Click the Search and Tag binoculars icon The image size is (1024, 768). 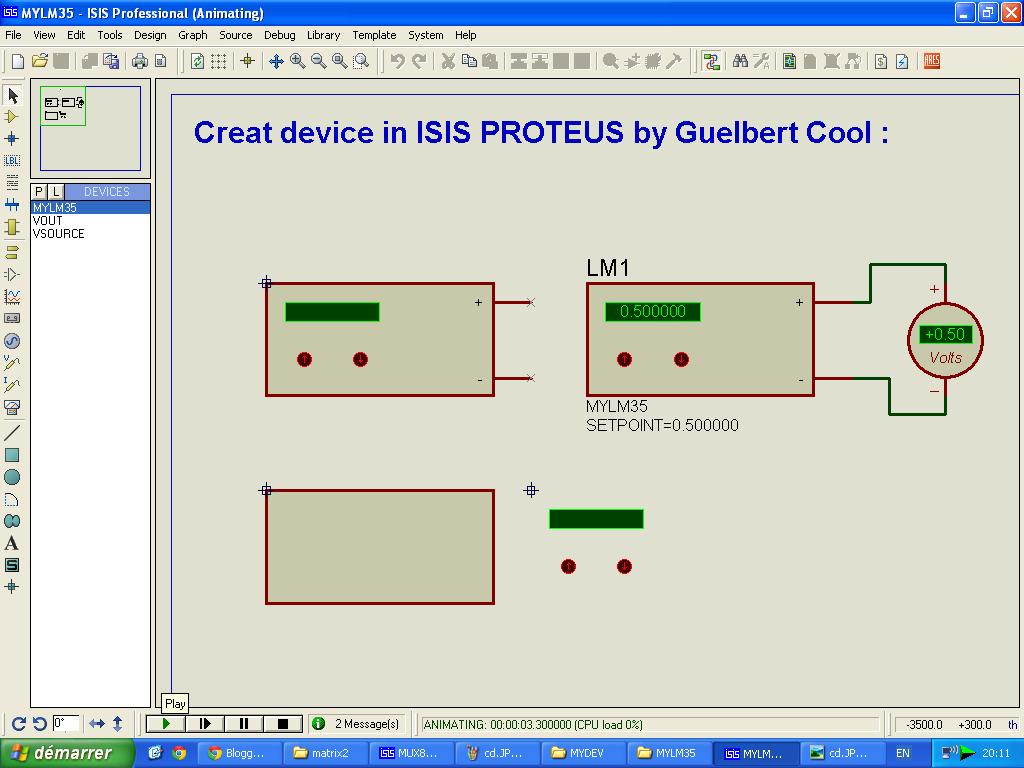(x=740, y=61)
